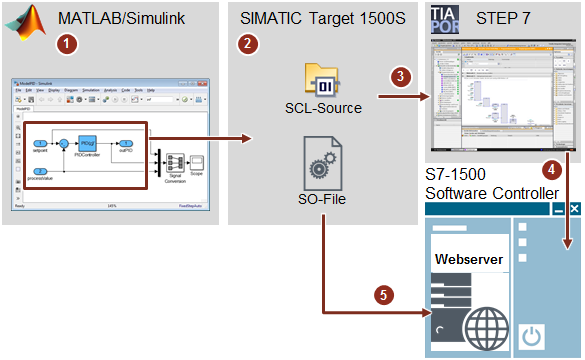Open the Library Browser icon
The image size is (585, 360).
pyautogui.click(x=70, y=99)
